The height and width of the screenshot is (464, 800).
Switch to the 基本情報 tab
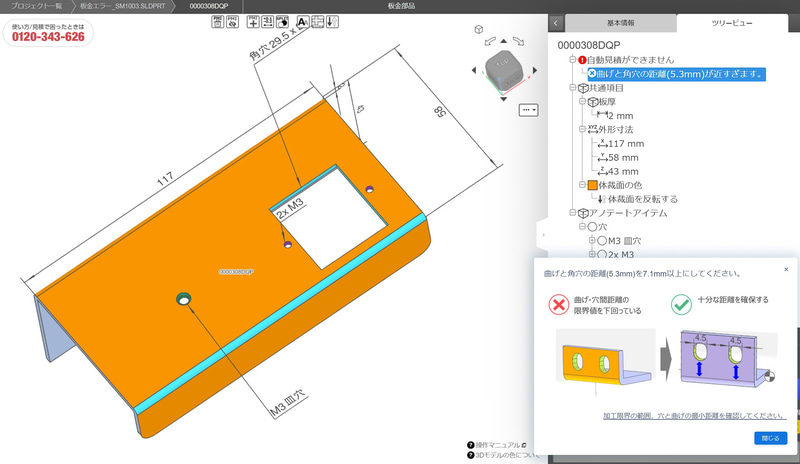(620, 23)
